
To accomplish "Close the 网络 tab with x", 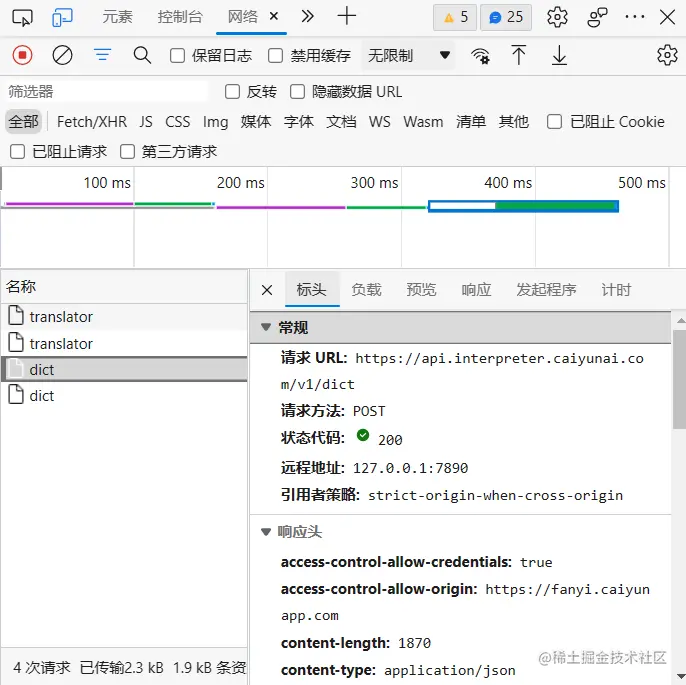I will pyautogui.click(x=274, y=17).
